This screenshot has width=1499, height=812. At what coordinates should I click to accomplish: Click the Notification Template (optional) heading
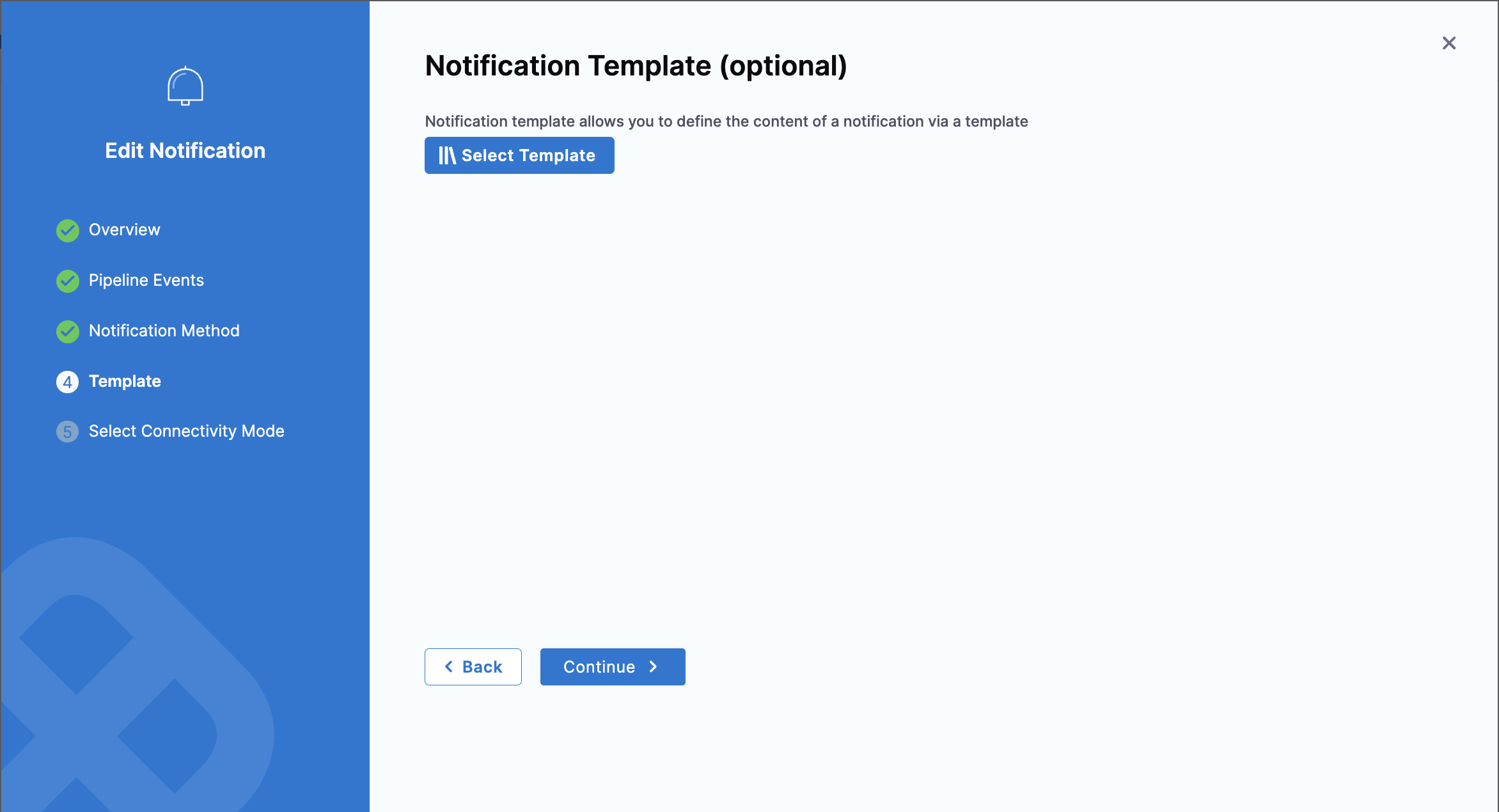(636, 66)
